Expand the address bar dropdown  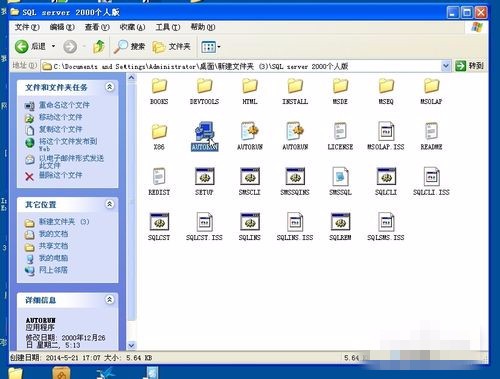pos(446,66)
